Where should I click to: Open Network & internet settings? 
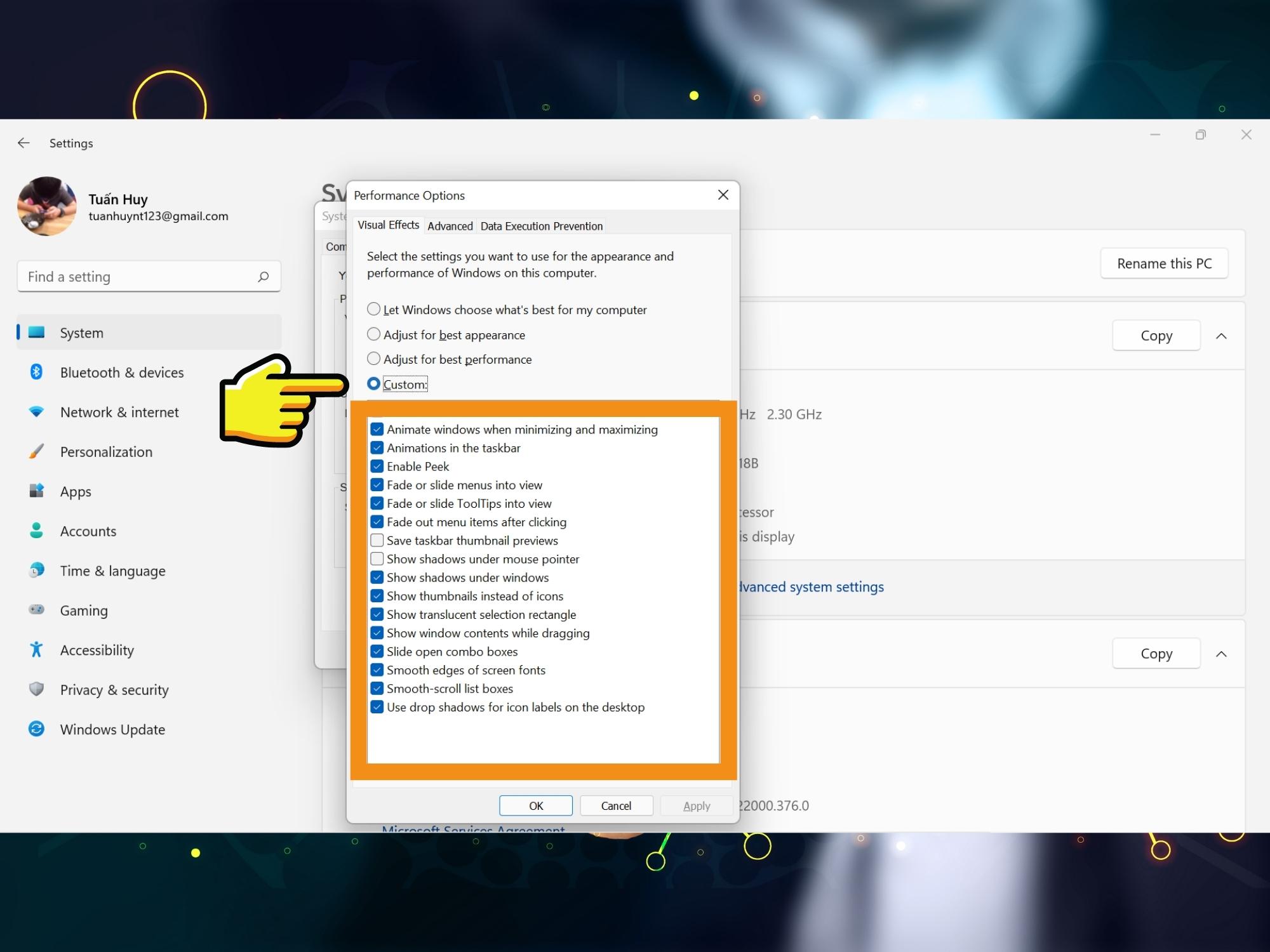tap(149, 412)
